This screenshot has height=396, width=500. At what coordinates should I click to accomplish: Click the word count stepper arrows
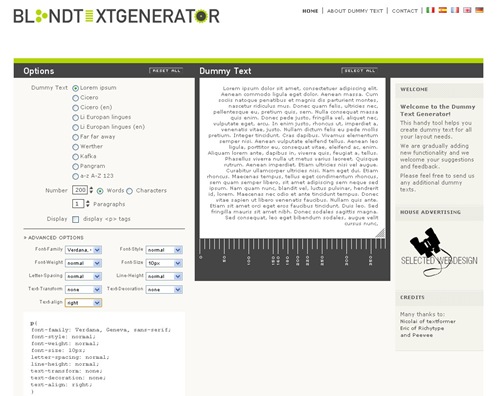(91, 190)
